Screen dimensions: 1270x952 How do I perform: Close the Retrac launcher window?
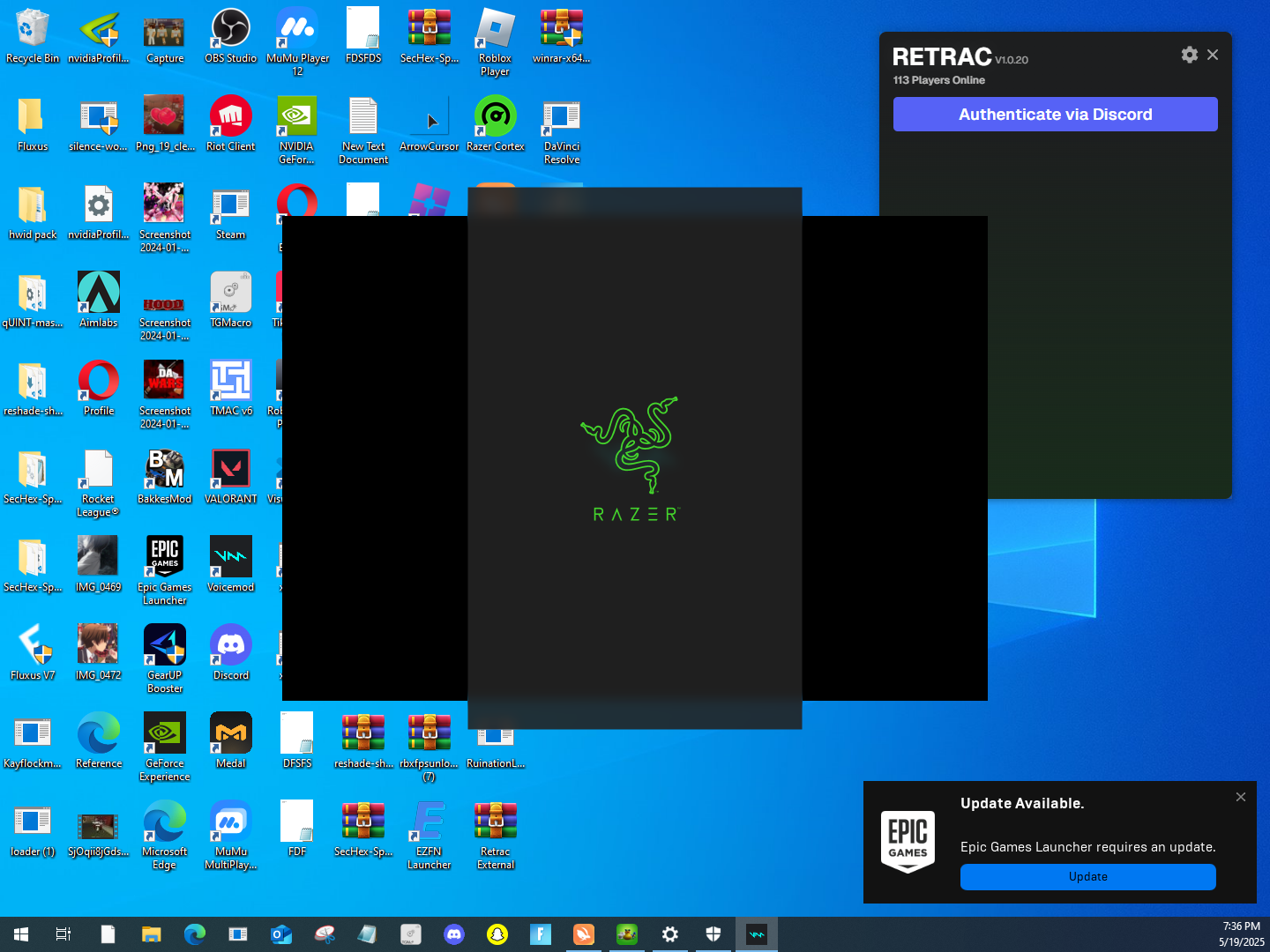click(x=1213, y=55)
